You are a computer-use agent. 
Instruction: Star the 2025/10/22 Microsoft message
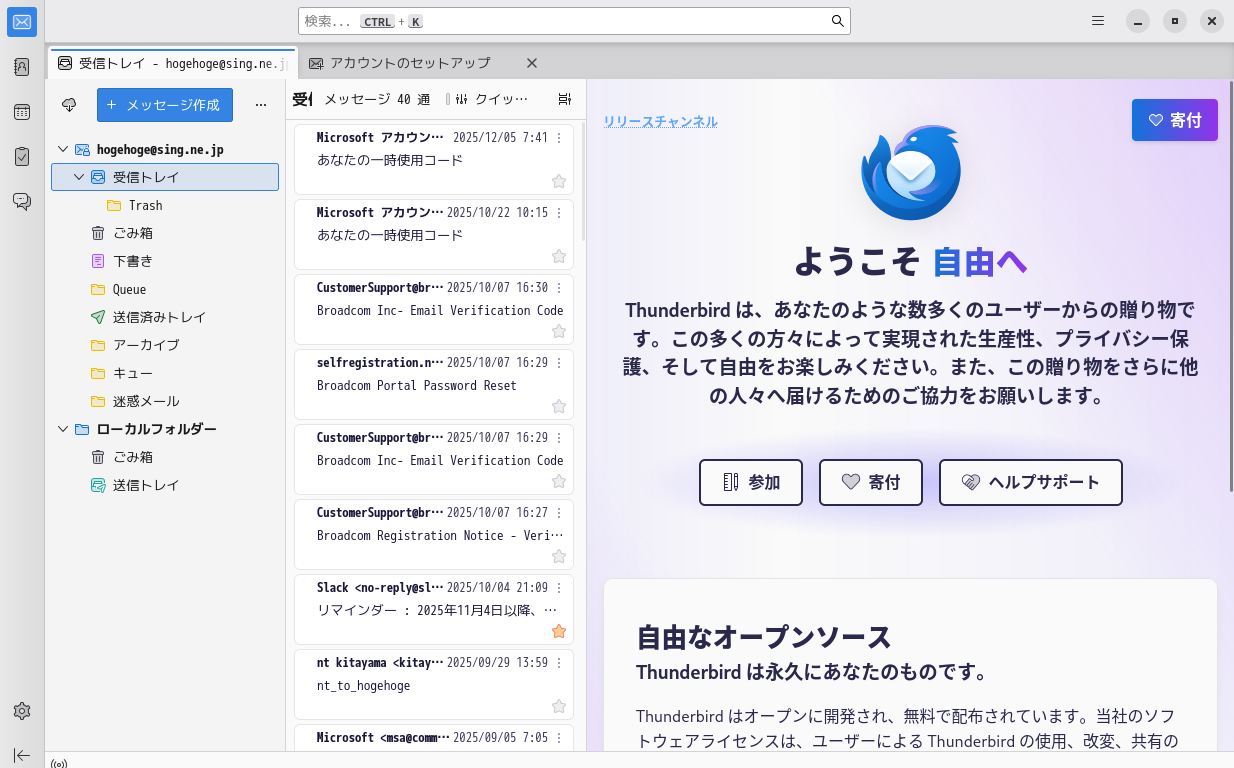[559, 256]
